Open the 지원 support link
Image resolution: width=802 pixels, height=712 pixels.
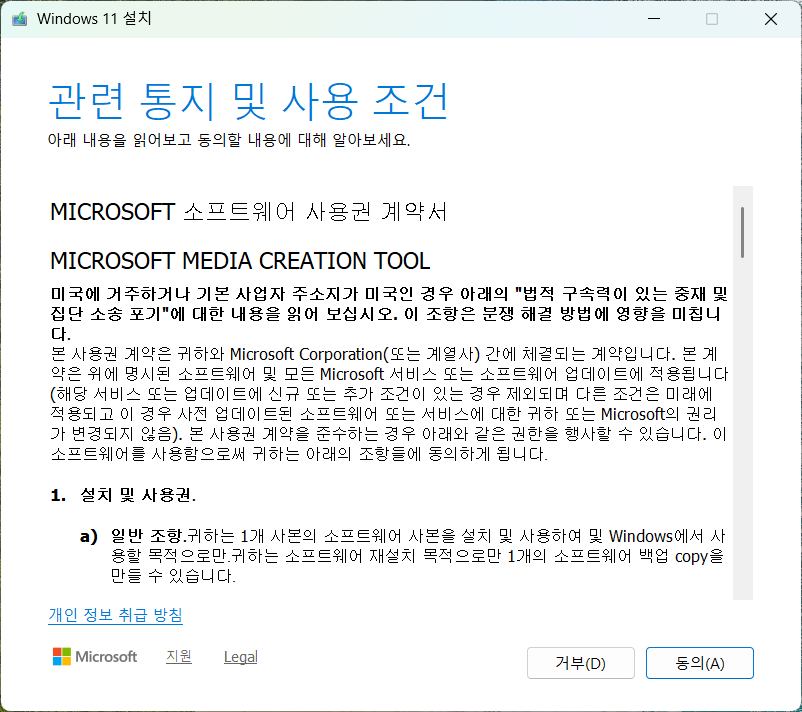pos(179,657)
